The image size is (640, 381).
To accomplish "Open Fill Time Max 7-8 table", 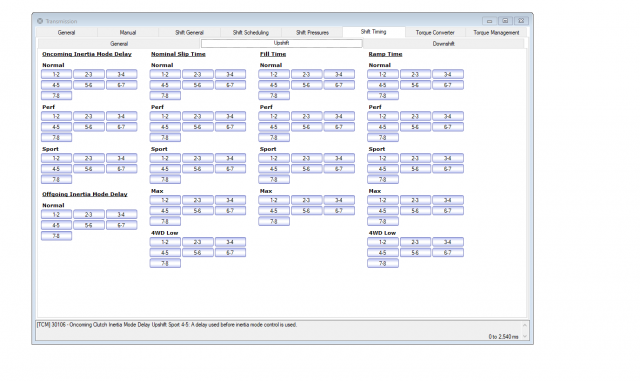I will pos(274,221).
